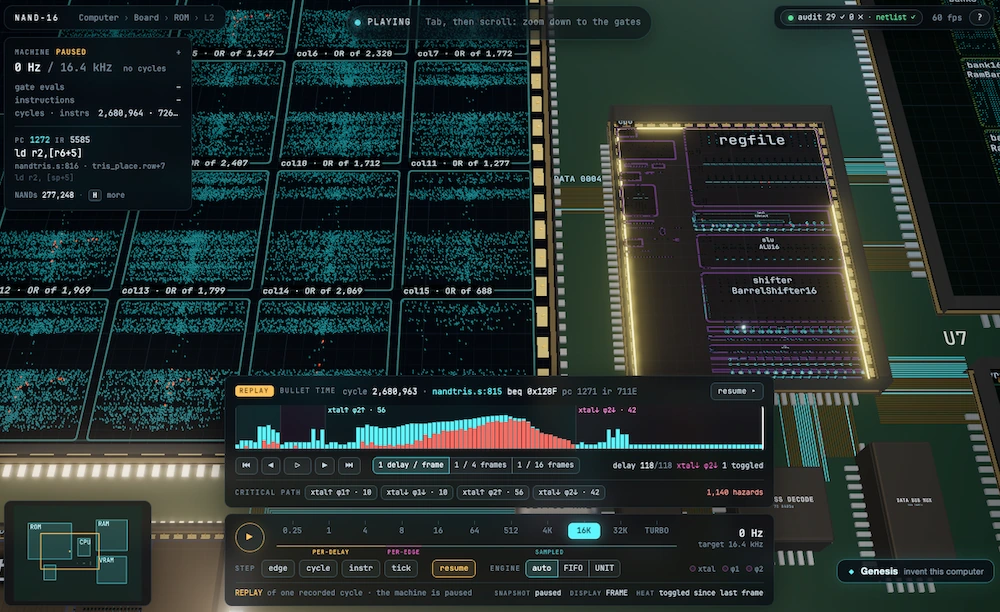Click the REPLAY badge
This screenshot has height=612, width=1000.
click(x=254, y=391)
